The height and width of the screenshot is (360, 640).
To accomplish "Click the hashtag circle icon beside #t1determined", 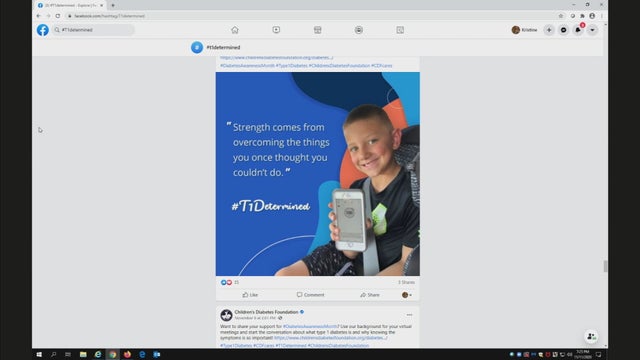I will point(197,47).
